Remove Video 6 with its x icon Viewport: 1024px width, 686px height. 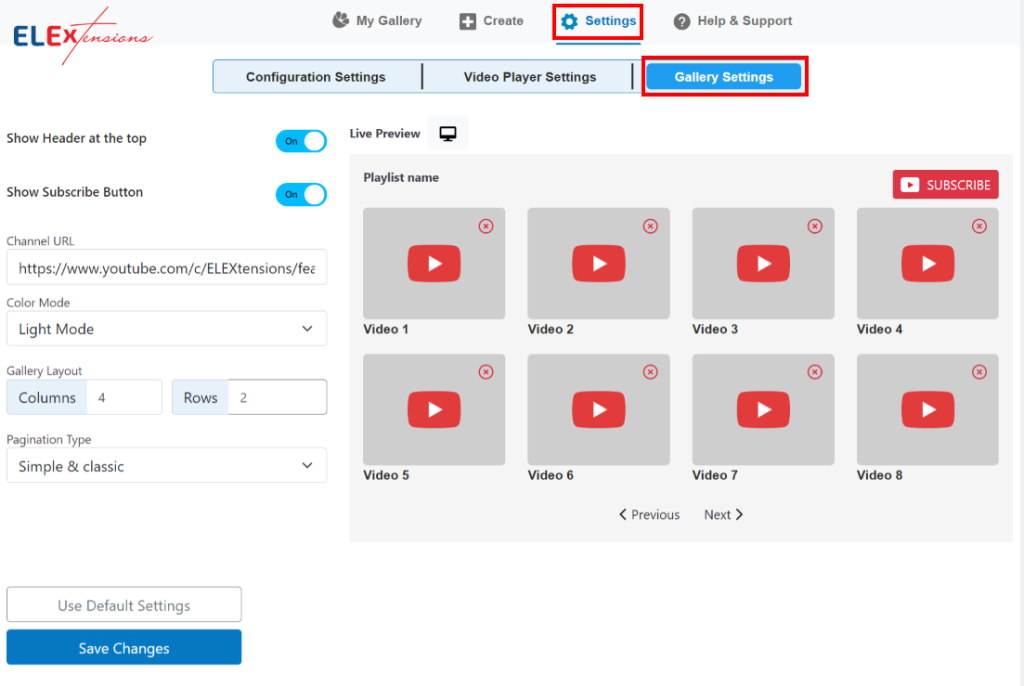click(x=650, y=372)
